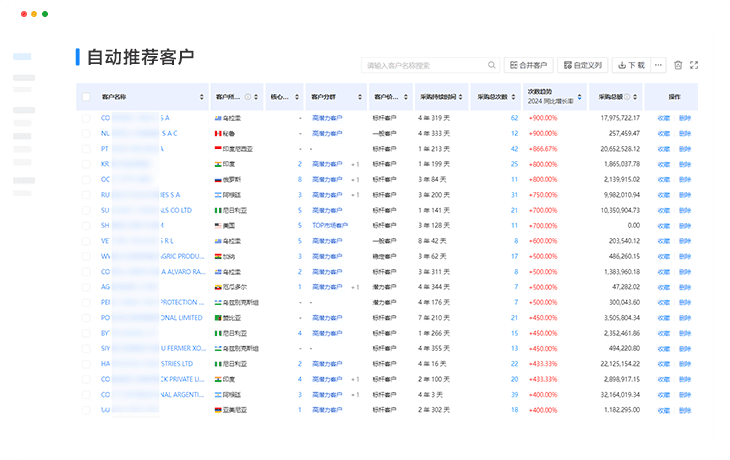Click the duration cell '8 年 42 天'

(432, 241)
